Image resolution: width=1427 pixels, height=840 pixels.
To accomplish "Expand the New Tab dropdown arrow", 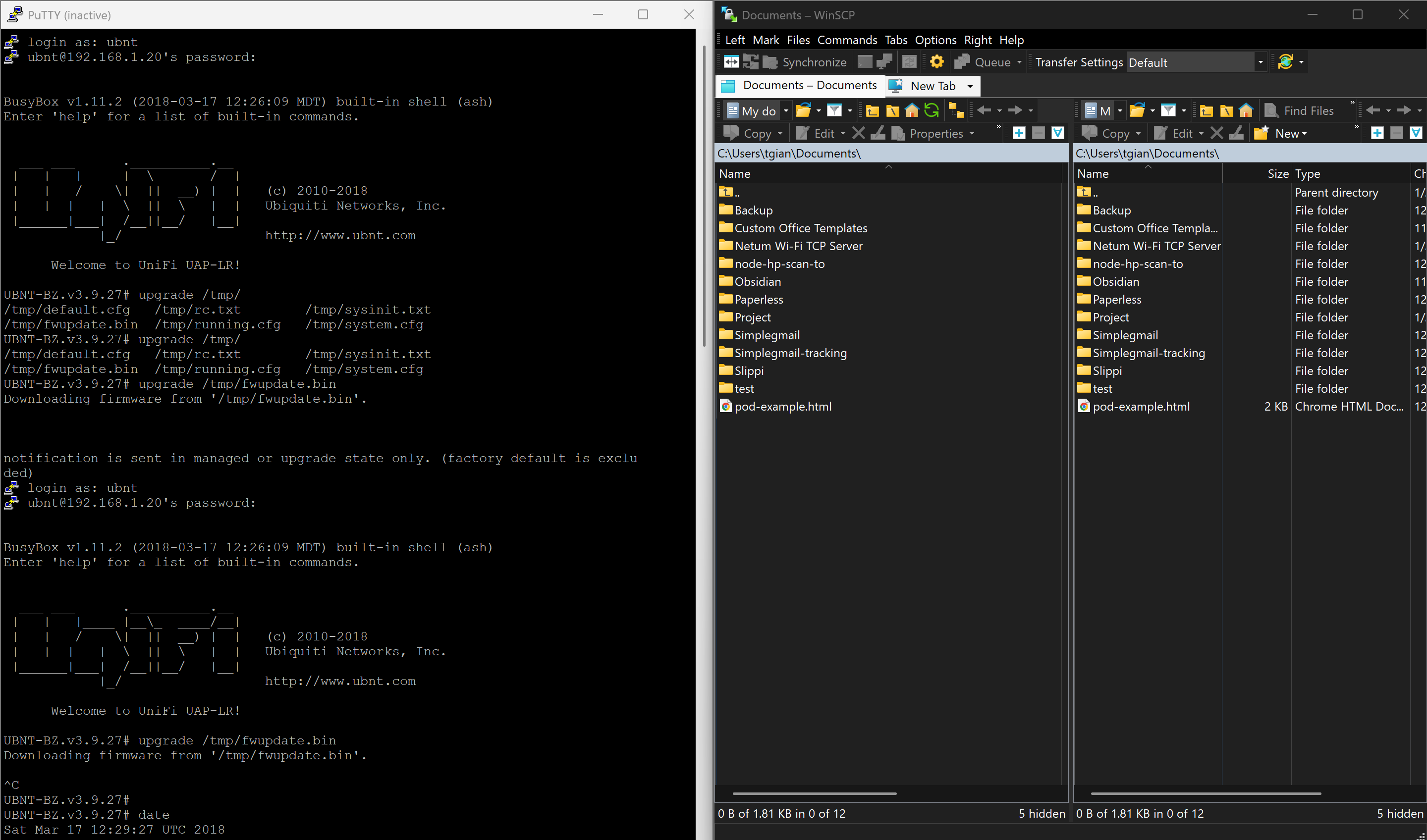I will click(x=970, y=86).
